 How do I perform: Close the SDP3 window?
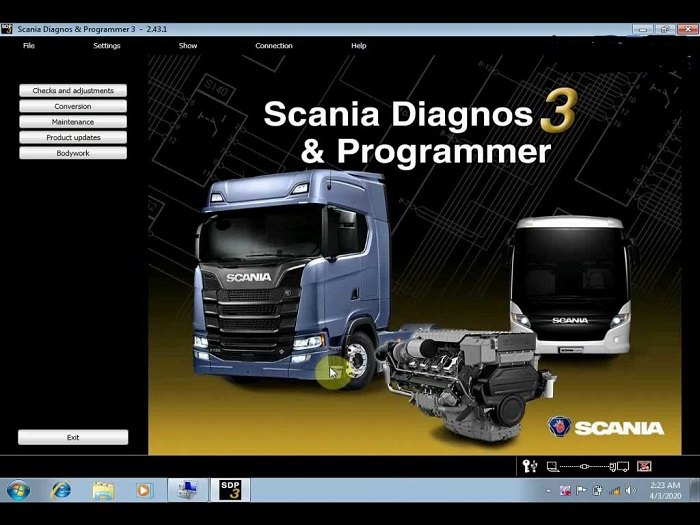click(x=688, y=29)
